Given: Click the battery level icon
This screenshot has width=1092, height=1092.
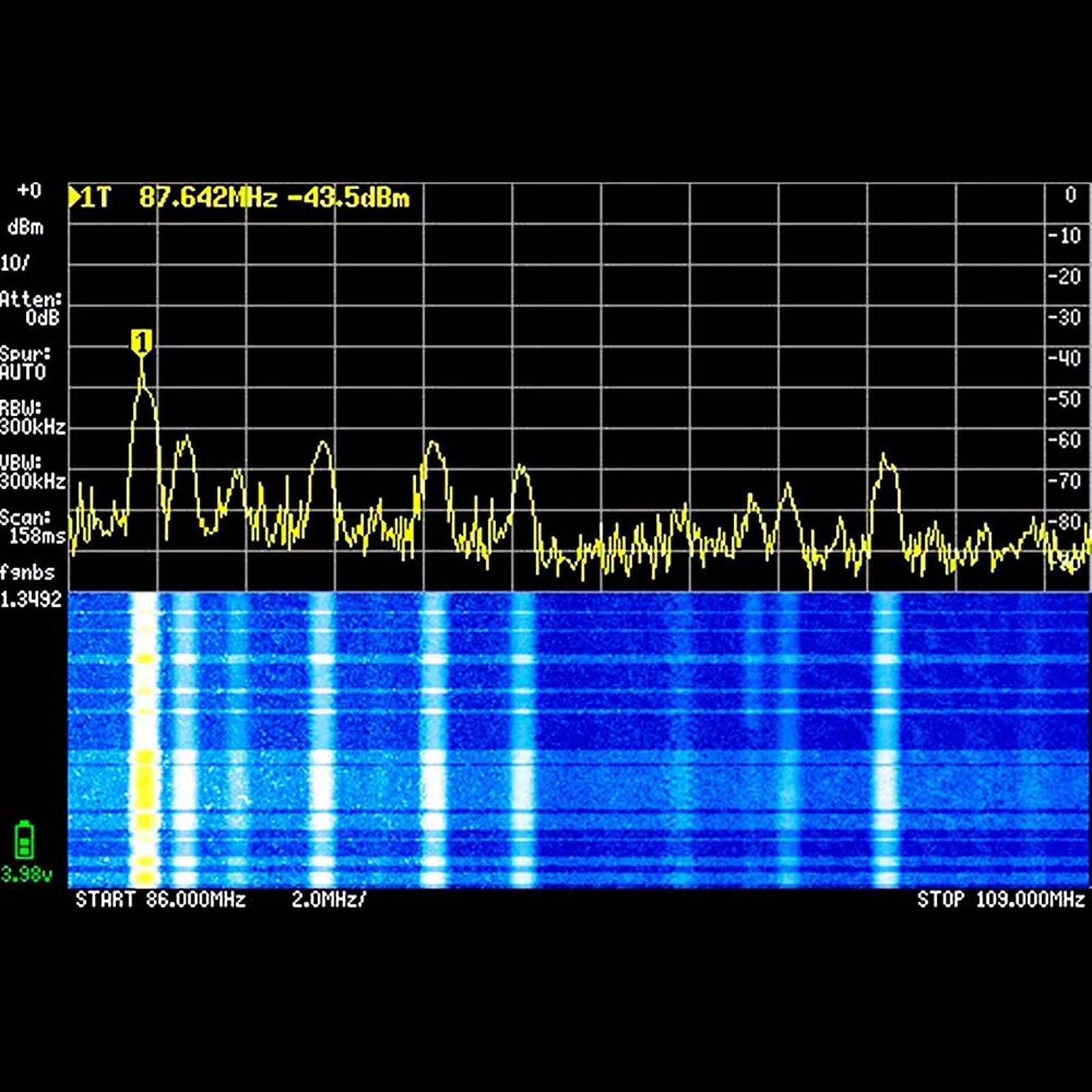Looking at the screenshot, I should pyautogui.click(x=25, y=841).
